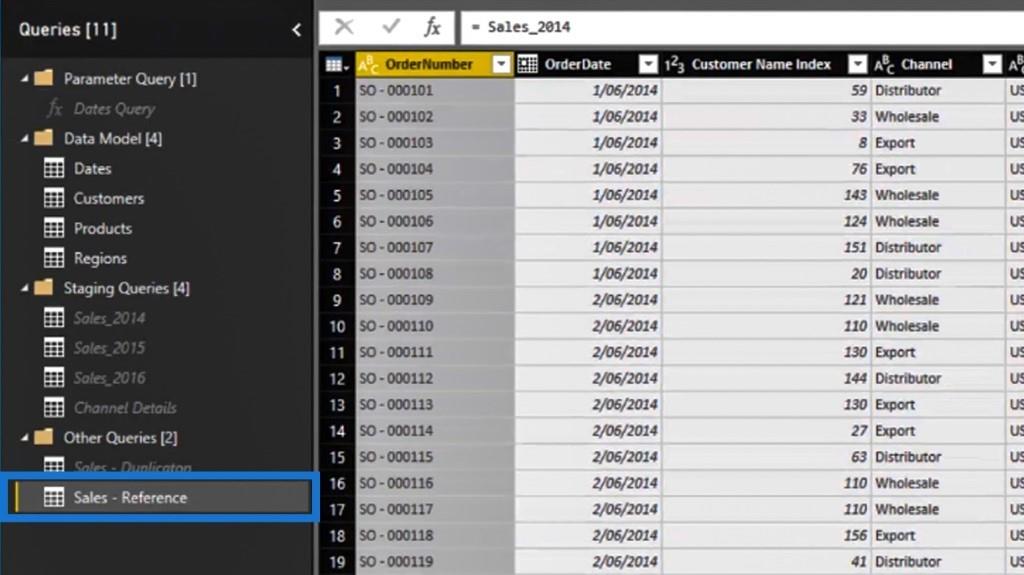This screenshot has width=1024, height=575.
Task: Open Customer Name Index filter dropdown
Action: tap(857, 64)
